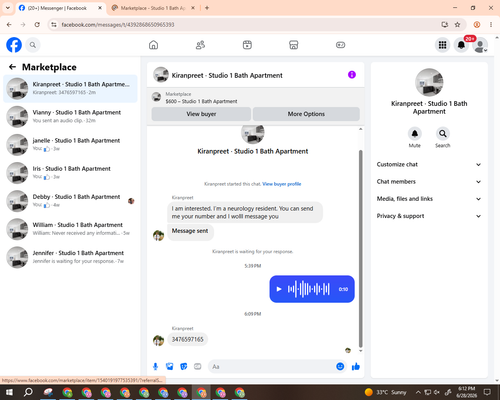Open the Windows notification center icon
Viewport: 500px width, 400px height.
click(x=487, y=392)
